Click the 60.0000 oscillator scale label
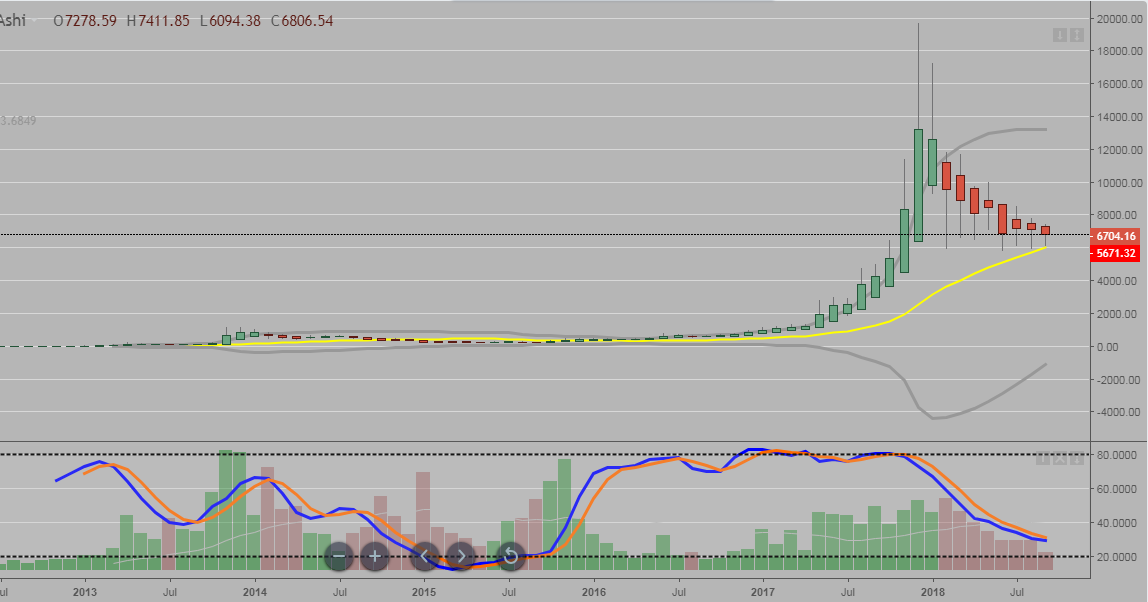The height and width of the screenshot is (602, 1148). pyautogui.click(x=1116, y=488)
